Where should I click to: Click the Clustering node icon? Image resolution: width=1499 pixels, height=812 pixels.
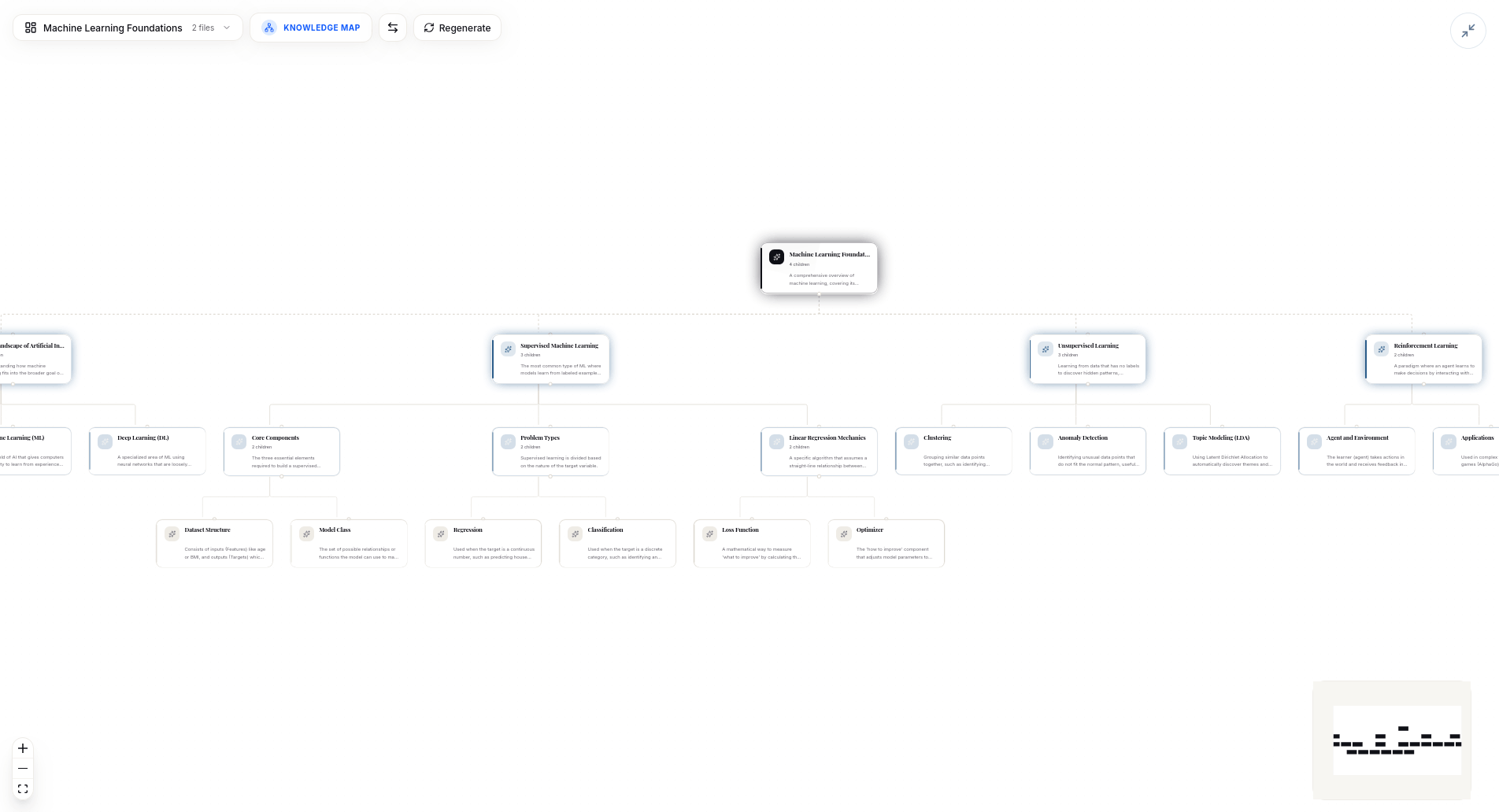911,441
